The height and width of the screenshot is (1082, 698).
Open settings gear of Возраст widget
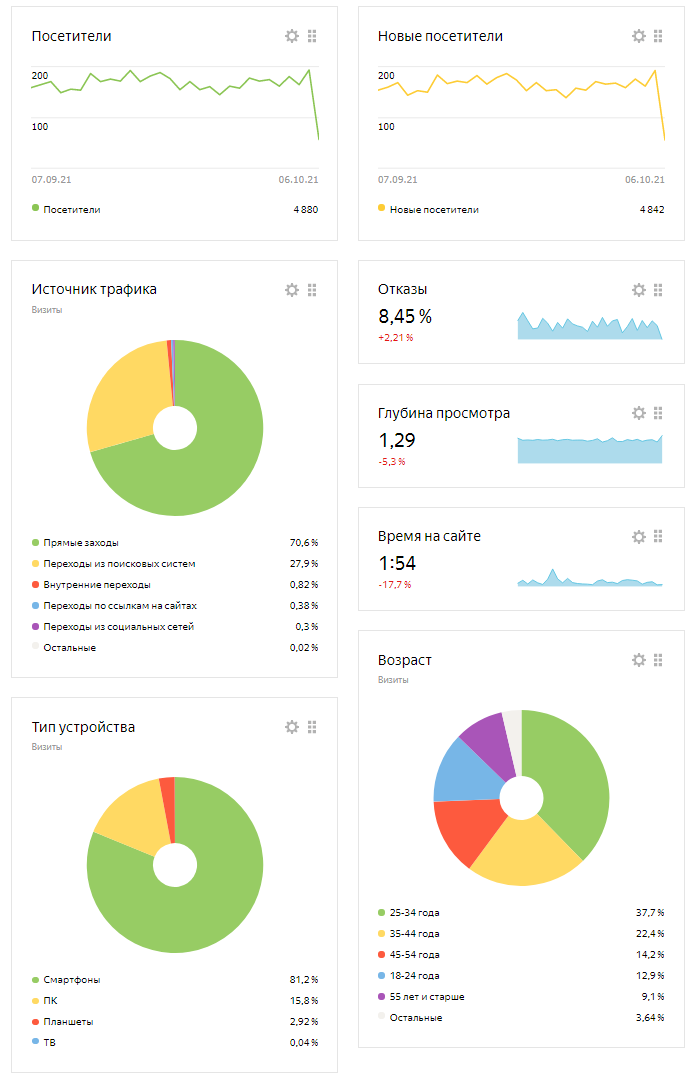click(639, 660)
